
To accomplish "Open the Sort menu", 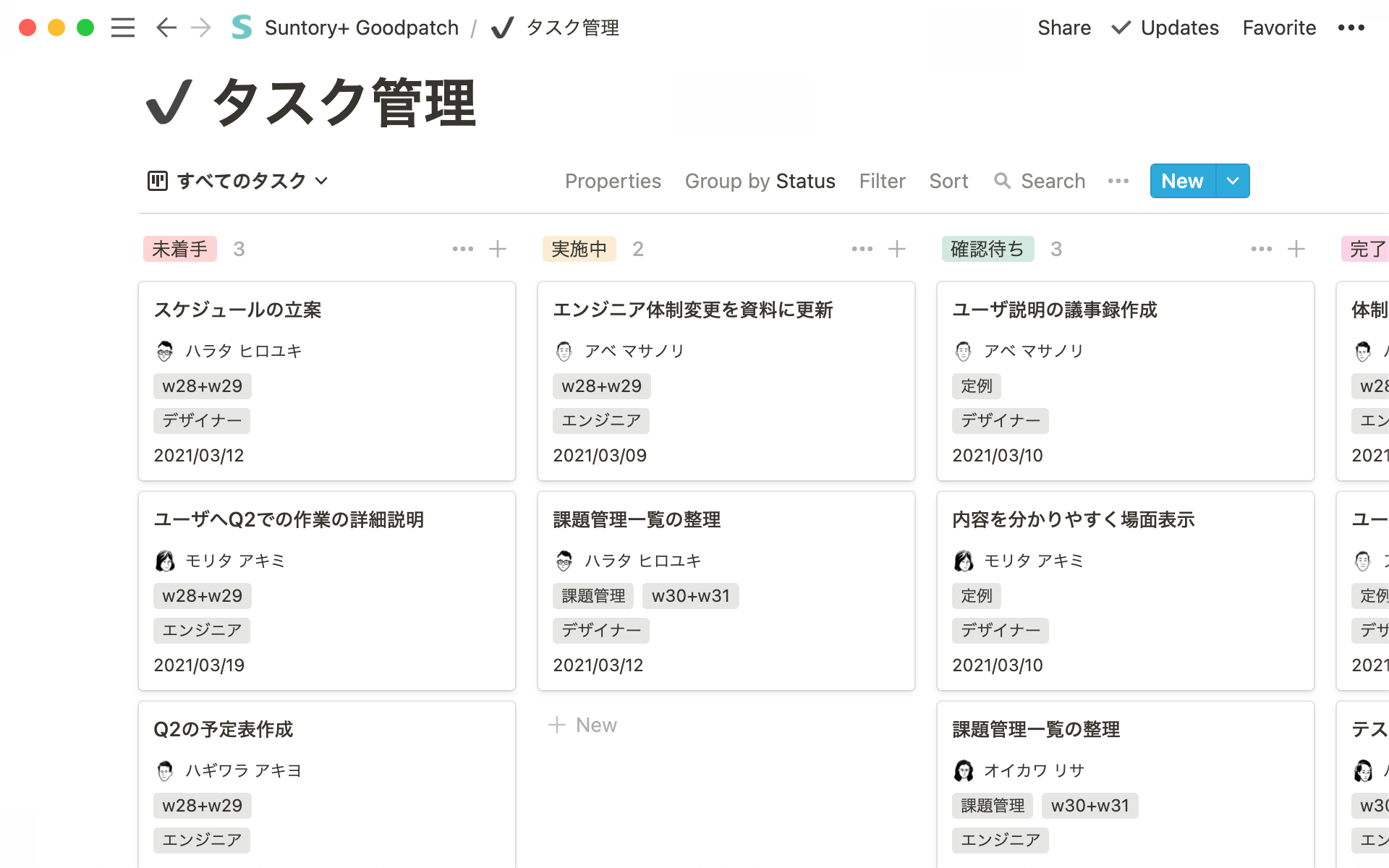I will [x=948, y=181].
